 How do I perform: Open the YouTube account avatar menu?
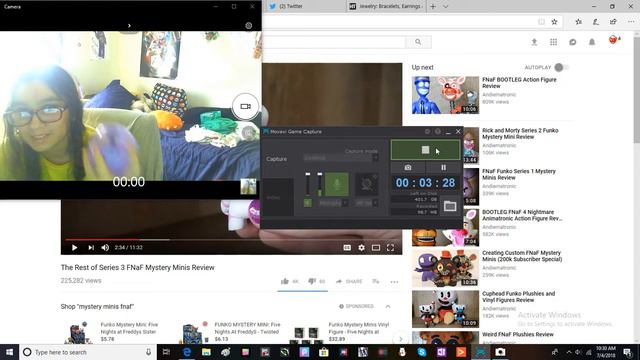(613, 40)
